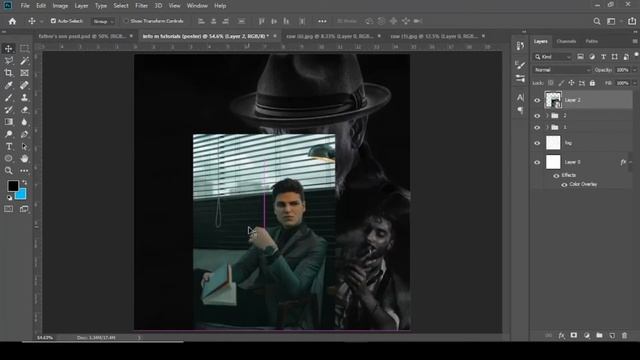Select the Brush tool

tap(9, 98)
